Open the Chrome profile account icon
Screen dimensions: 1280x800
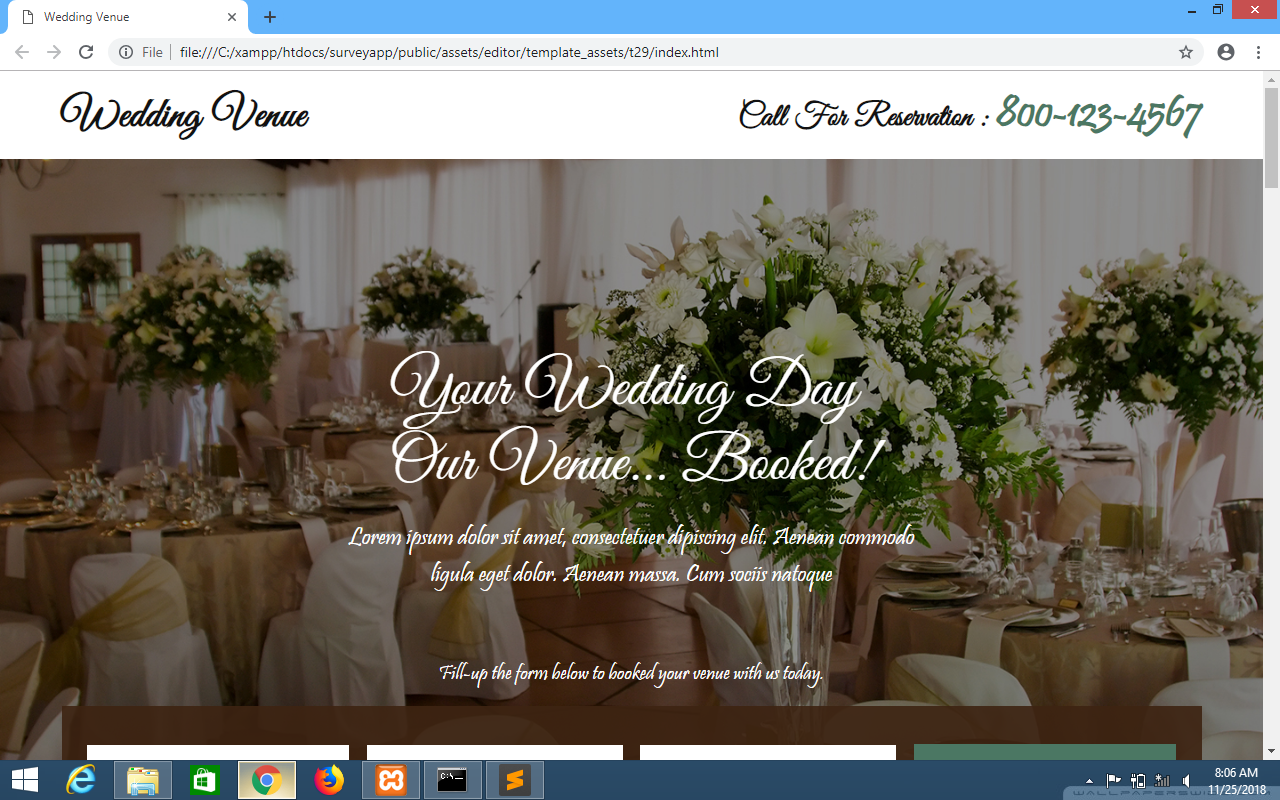pos(1226,52)
